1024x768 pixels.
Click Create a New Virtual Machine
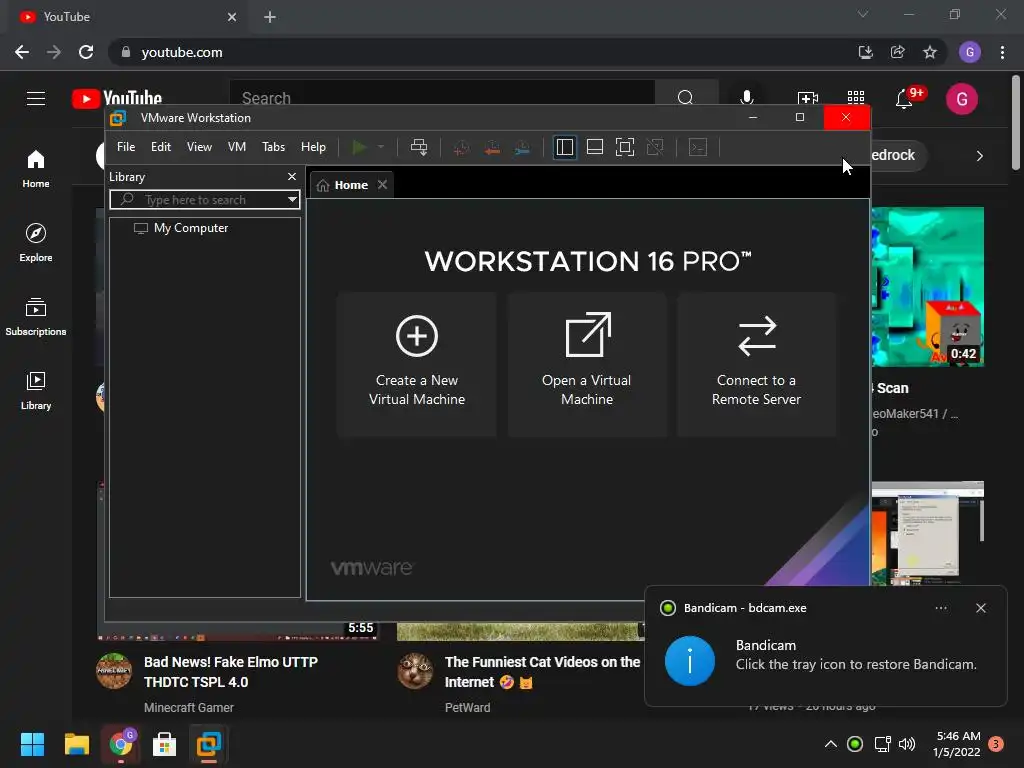[417, 364]
